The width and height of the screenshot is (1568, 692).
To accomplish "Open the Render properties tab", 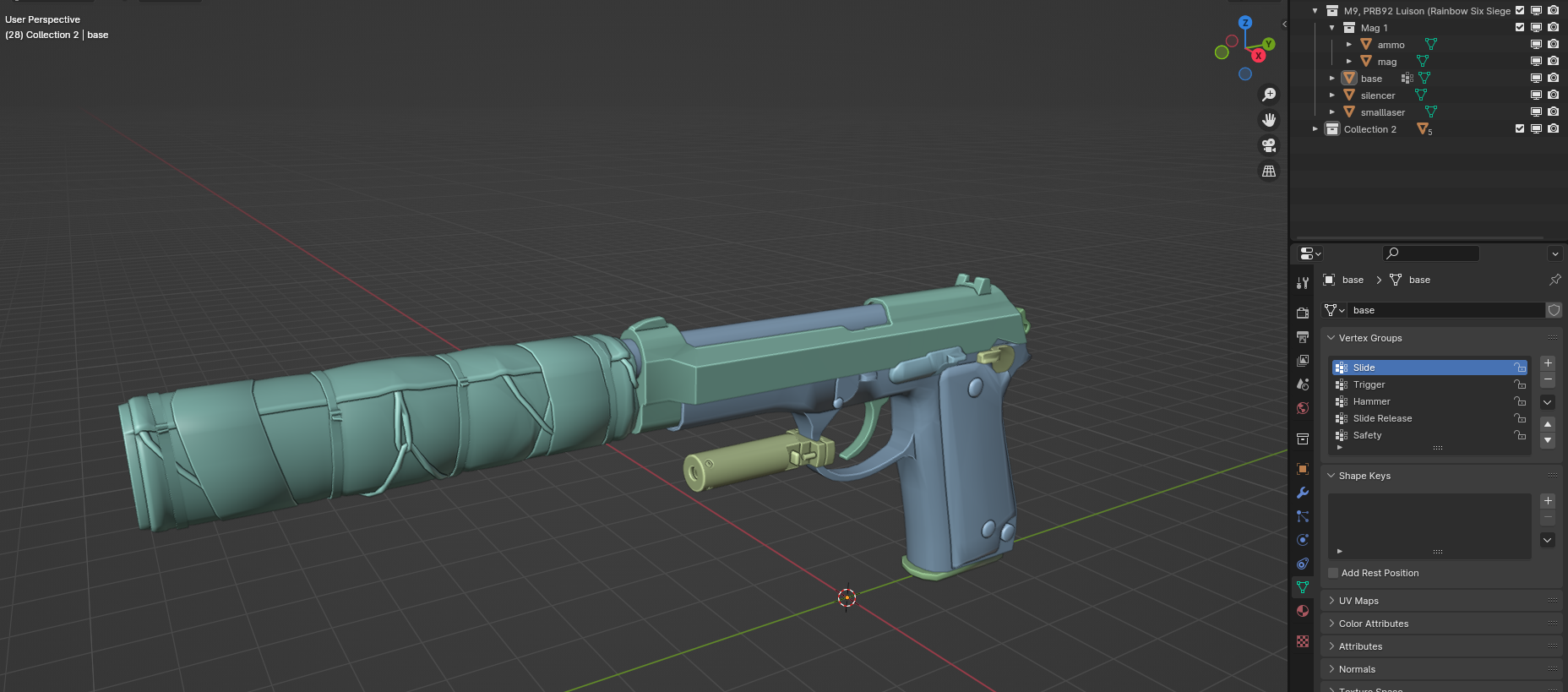I will (x=1303, y=313).
